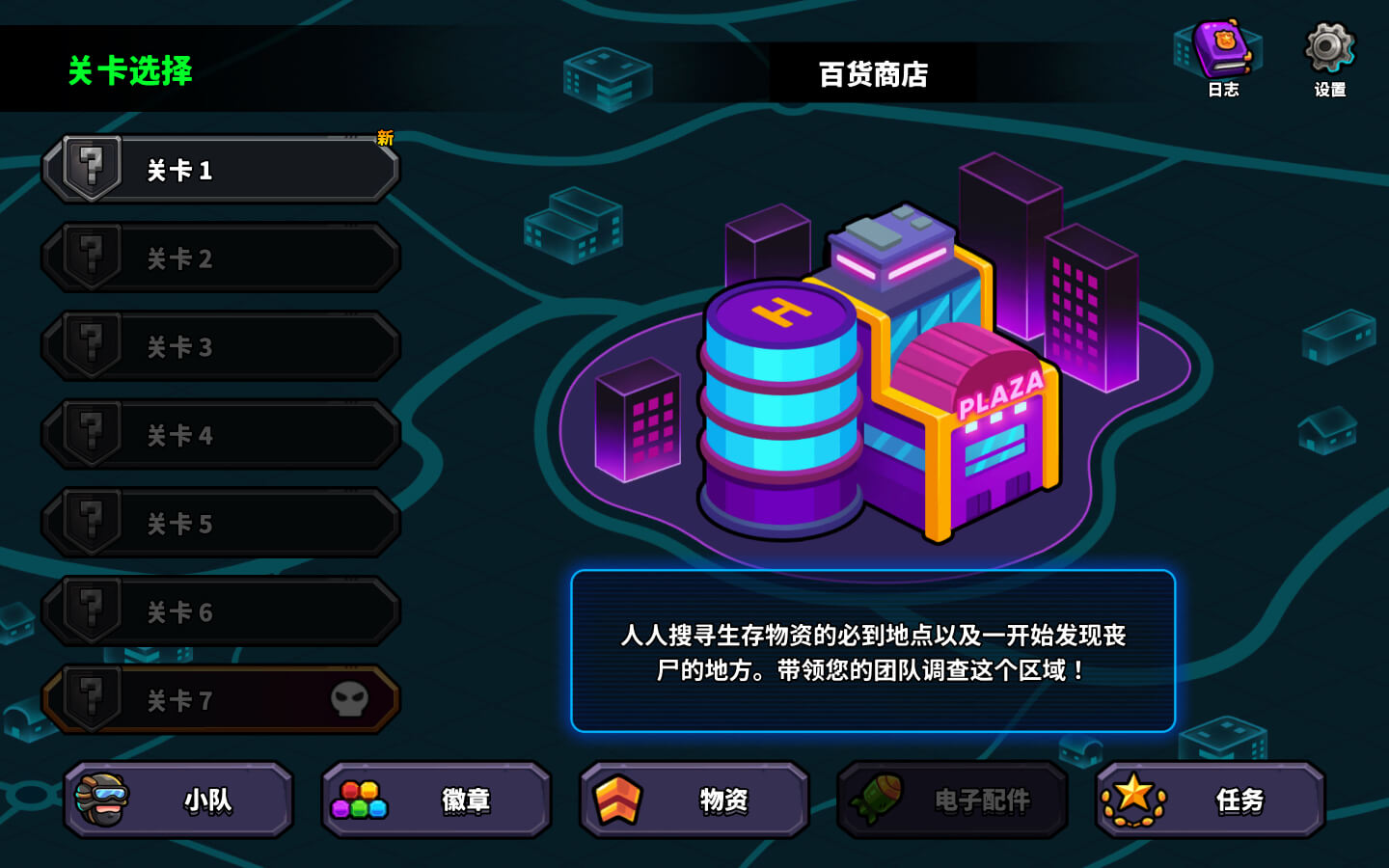Select level 关卡 1
The image size is (1389, 868).
pyautogui.click(x=221, y=169)
